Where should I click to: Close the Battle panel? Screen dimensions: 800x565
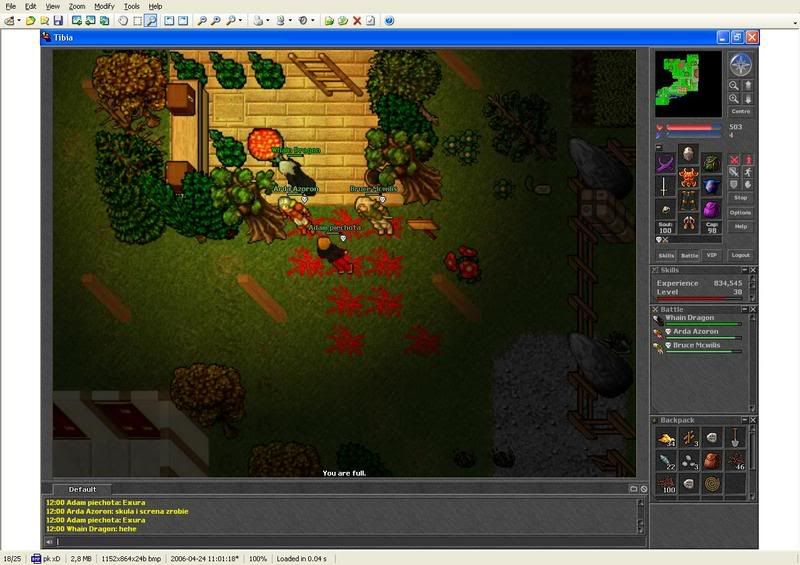[753, 309]
